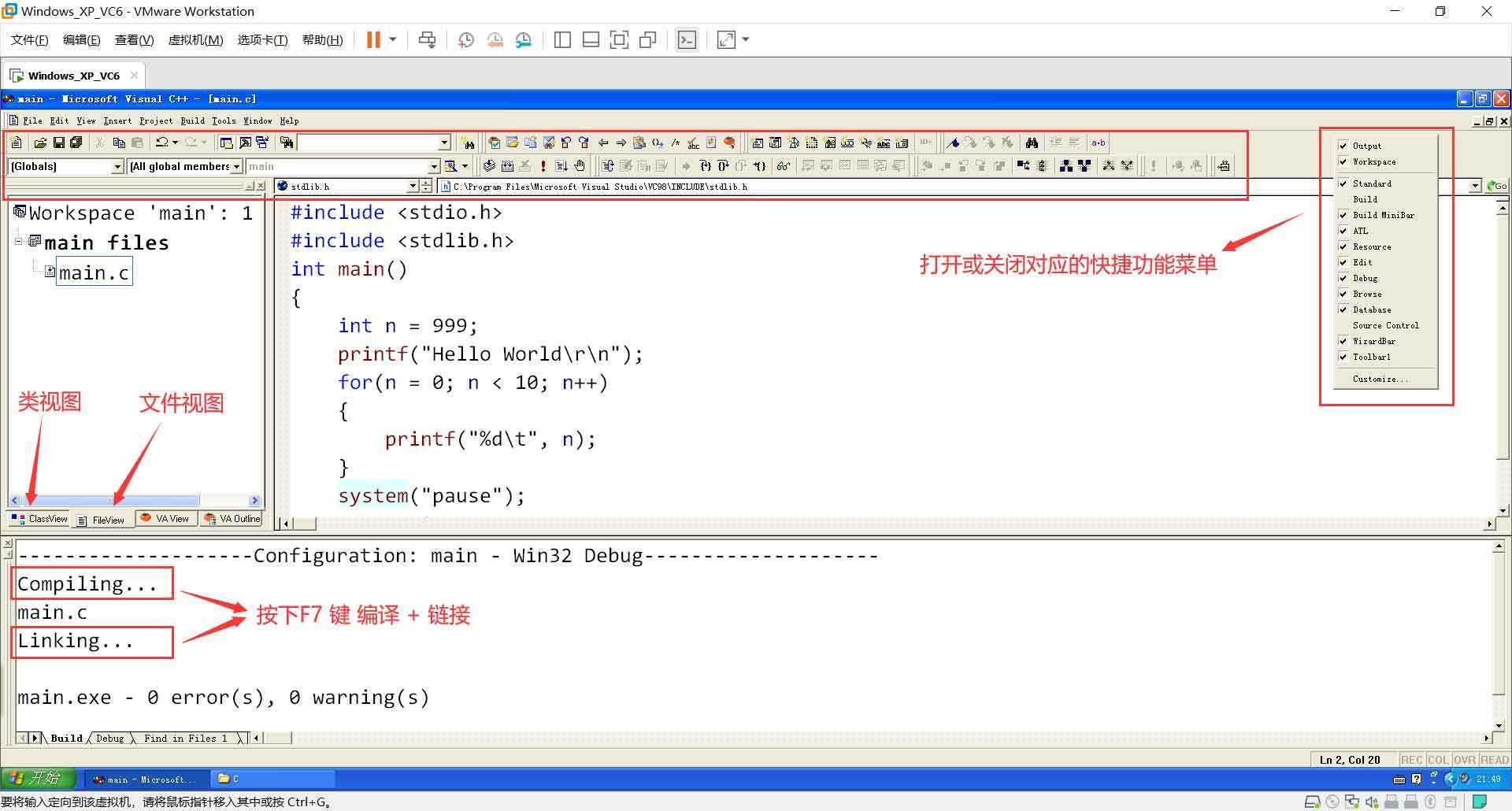
Task: Open the Tools menu
Action: pos(224,120)
